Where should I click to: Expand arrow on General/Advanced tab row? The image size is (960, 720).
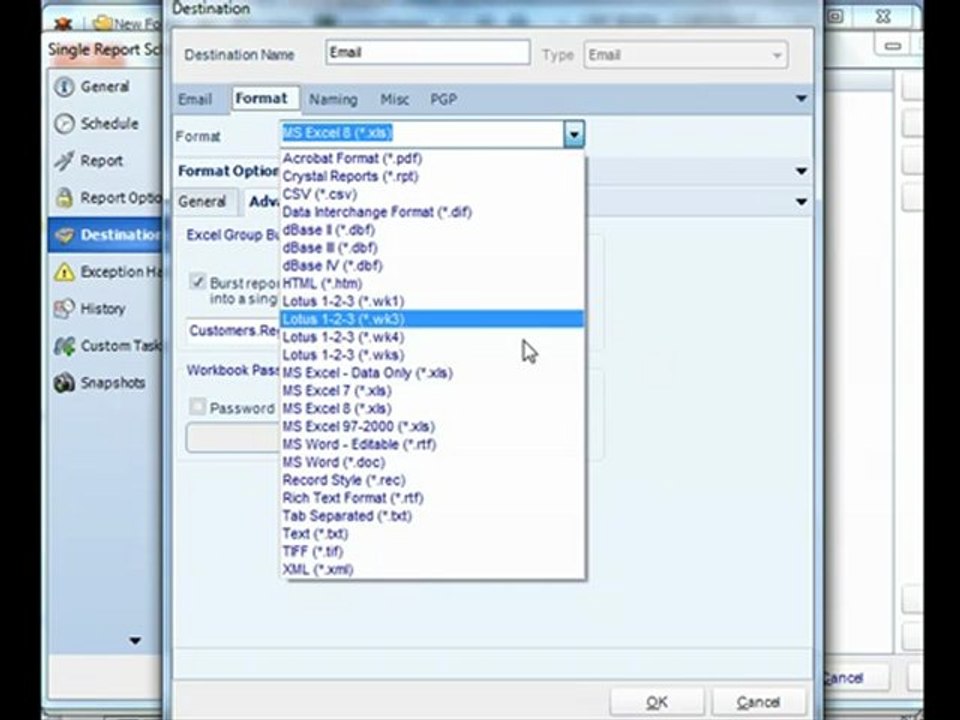[x=801, y=201]
